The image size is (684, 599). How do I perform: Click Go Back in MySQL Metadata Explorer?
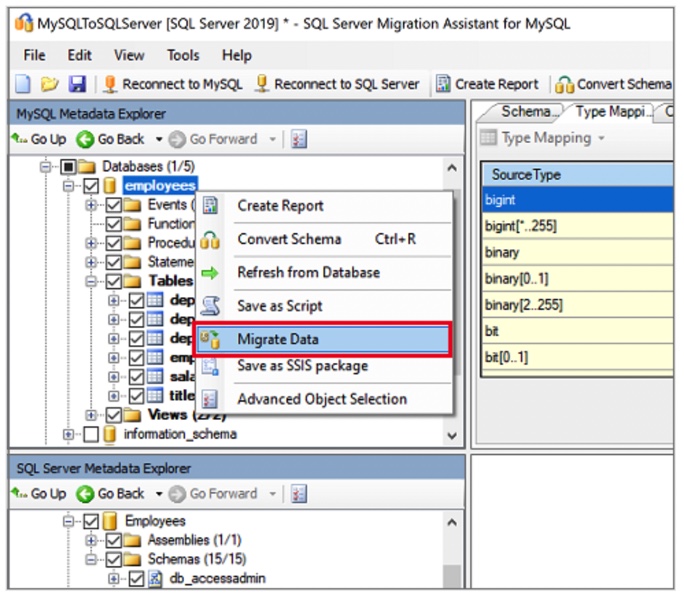click(x=110, y=139)
